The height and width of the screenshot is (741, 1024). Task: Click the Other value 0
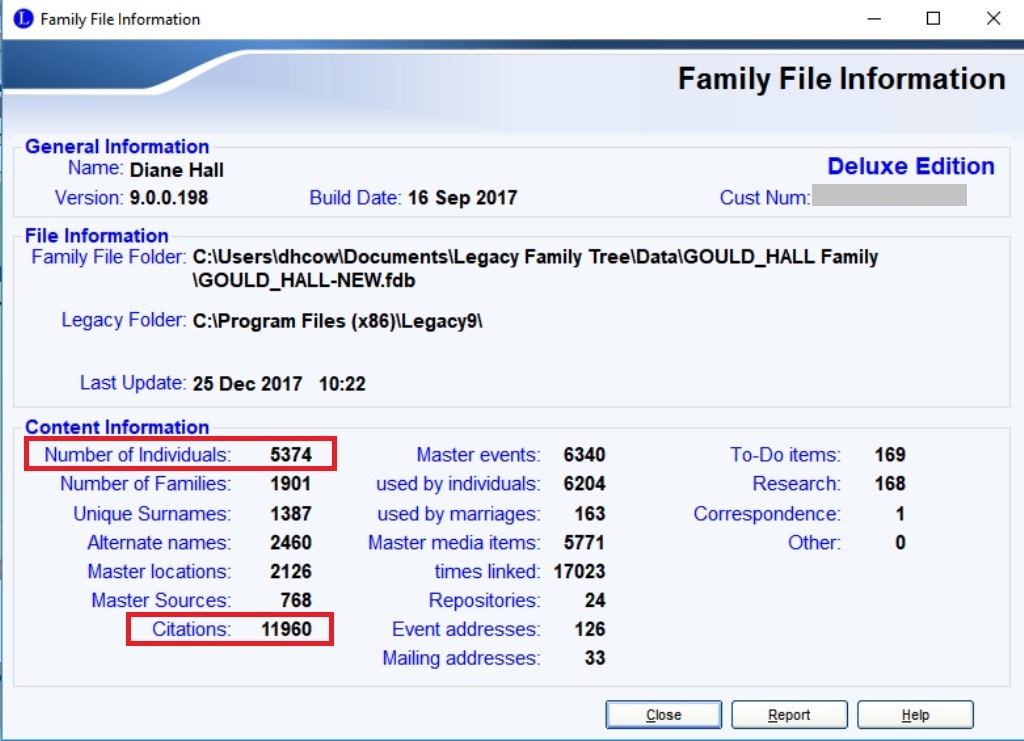(901, 543)
